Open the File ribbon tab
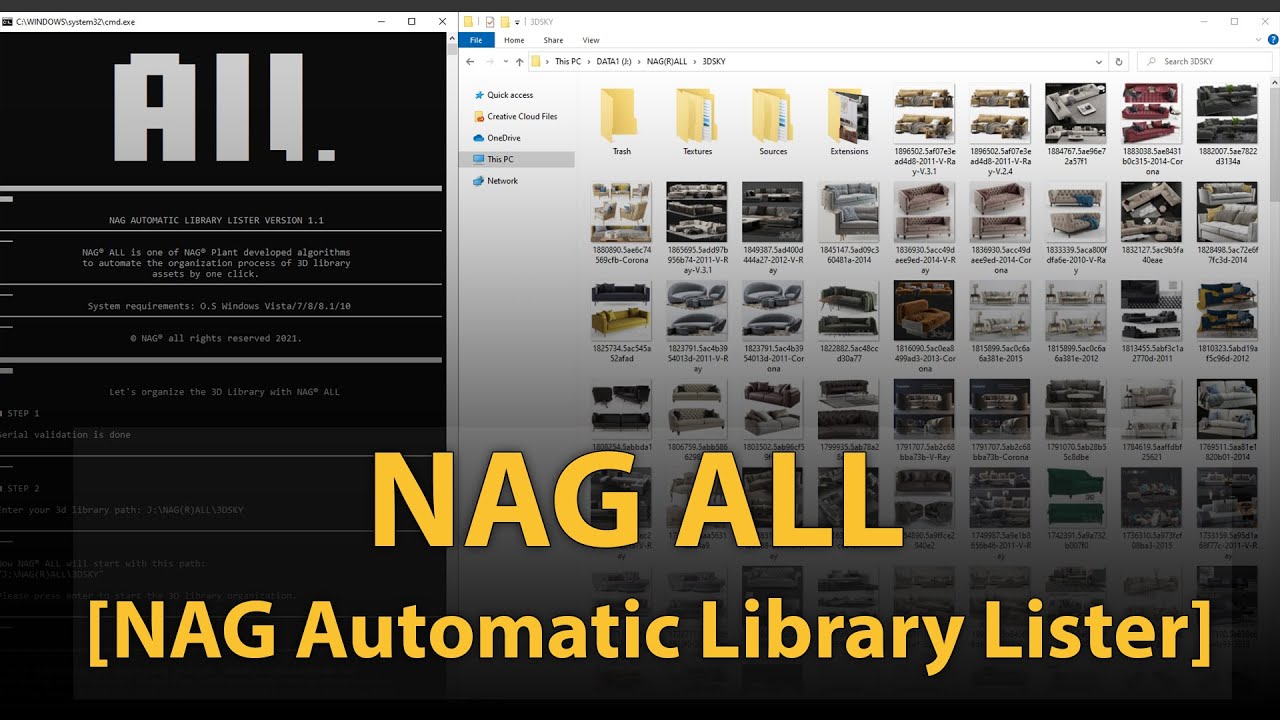The width and height of the screenshot is (1280, 720). pos(476,40)
